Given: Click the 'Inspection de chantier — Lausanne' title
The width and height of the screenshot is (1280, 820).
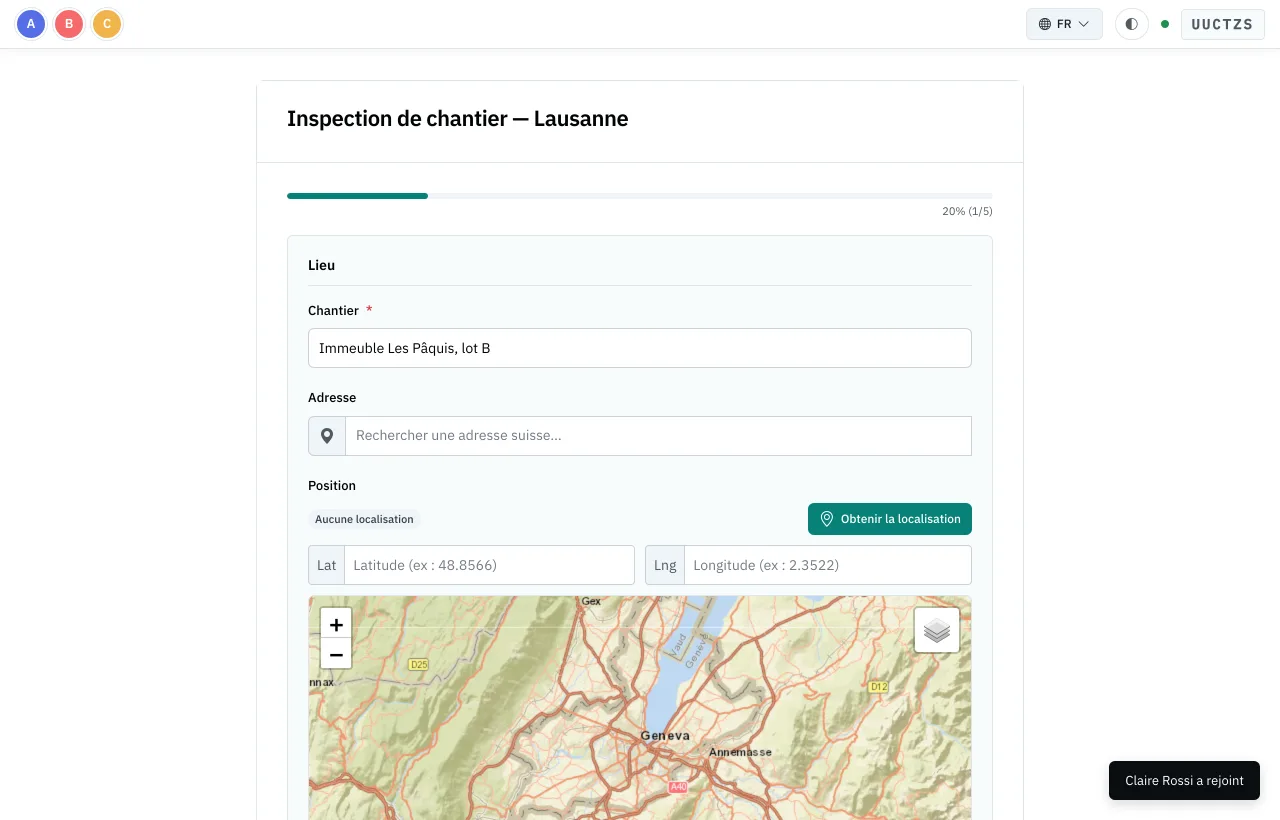Looking at the screenshot, I should 458,119.
